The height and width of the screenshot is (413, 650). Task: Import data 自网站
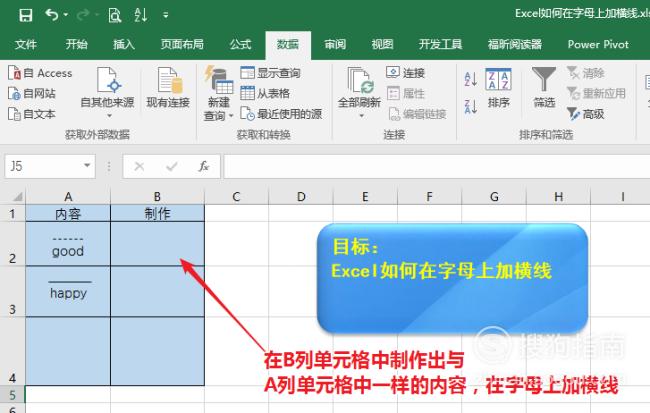(x=32, y=94)
